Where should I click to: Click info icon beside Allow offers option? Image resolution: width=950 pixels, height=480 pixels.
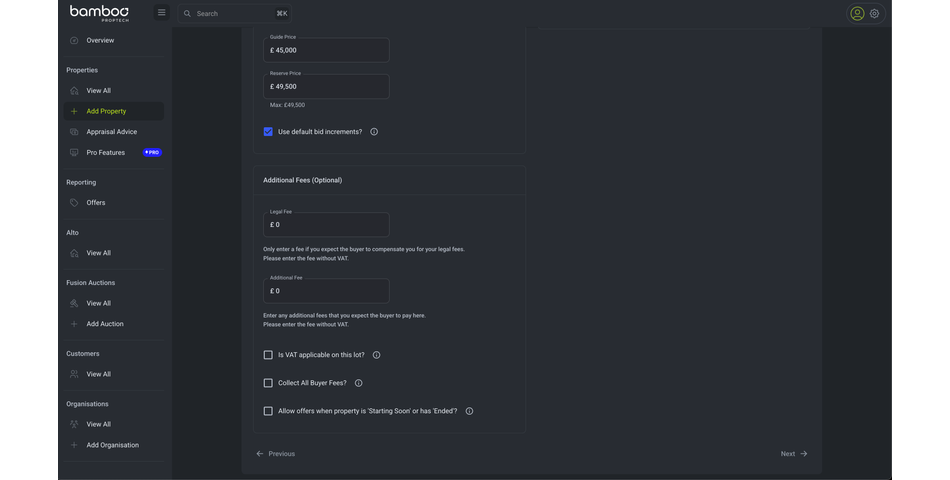pyautogui.click(x=469, y=411)
